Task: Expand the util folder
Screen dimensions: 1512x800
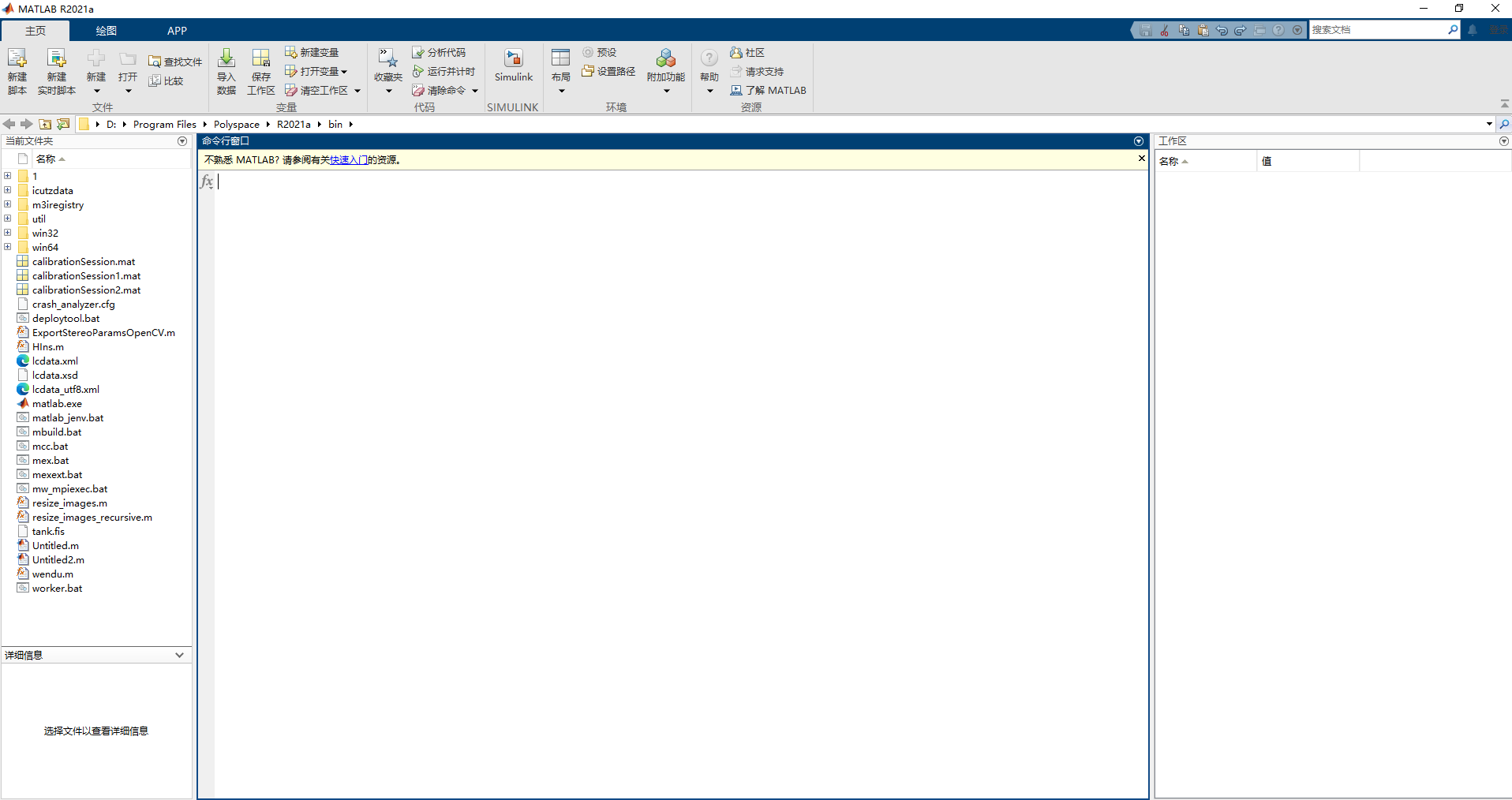Action: (x=8, y=219)
